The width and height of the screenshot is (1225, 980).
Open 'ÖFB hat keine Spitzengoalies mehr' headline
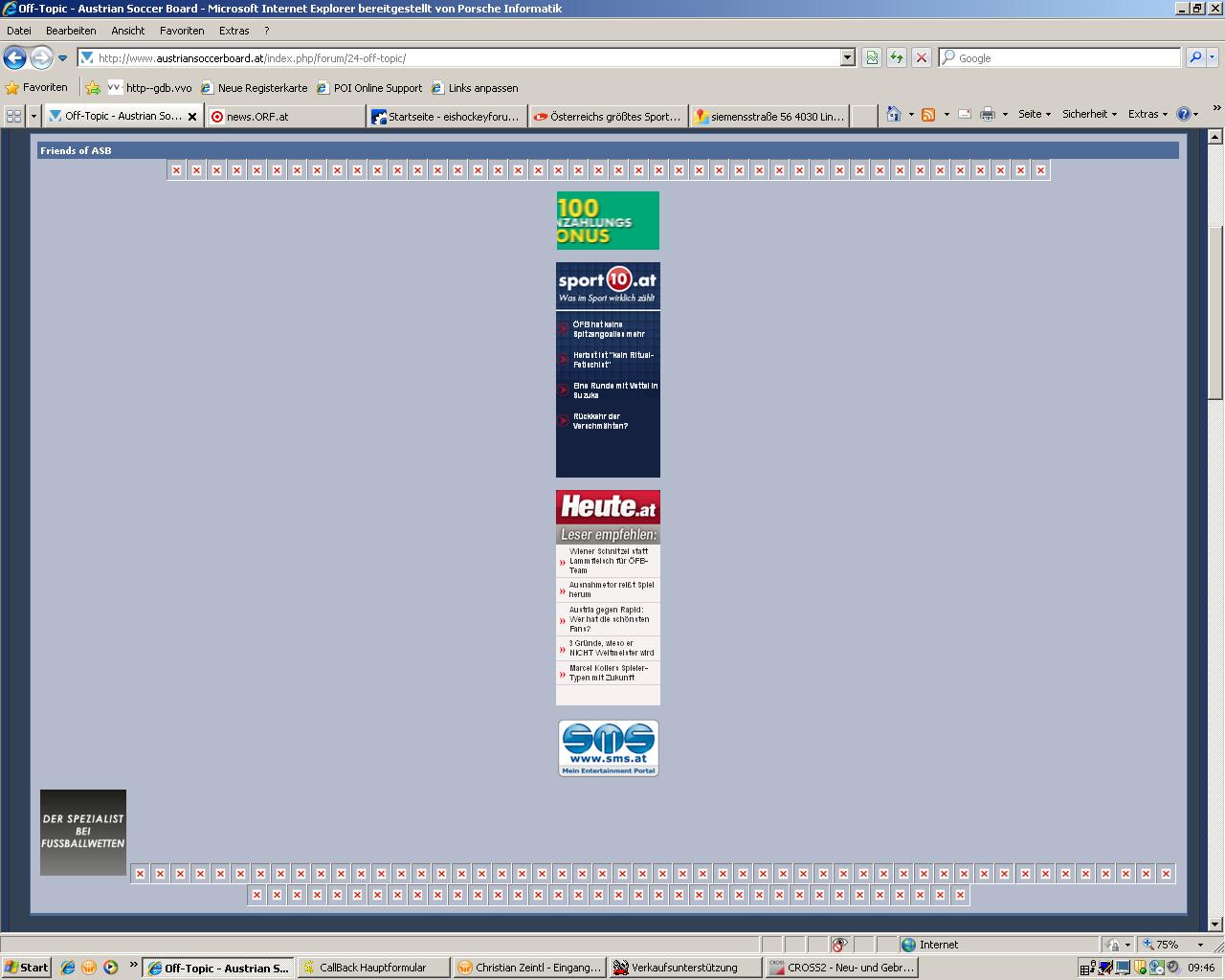click(x=609, y=329)
